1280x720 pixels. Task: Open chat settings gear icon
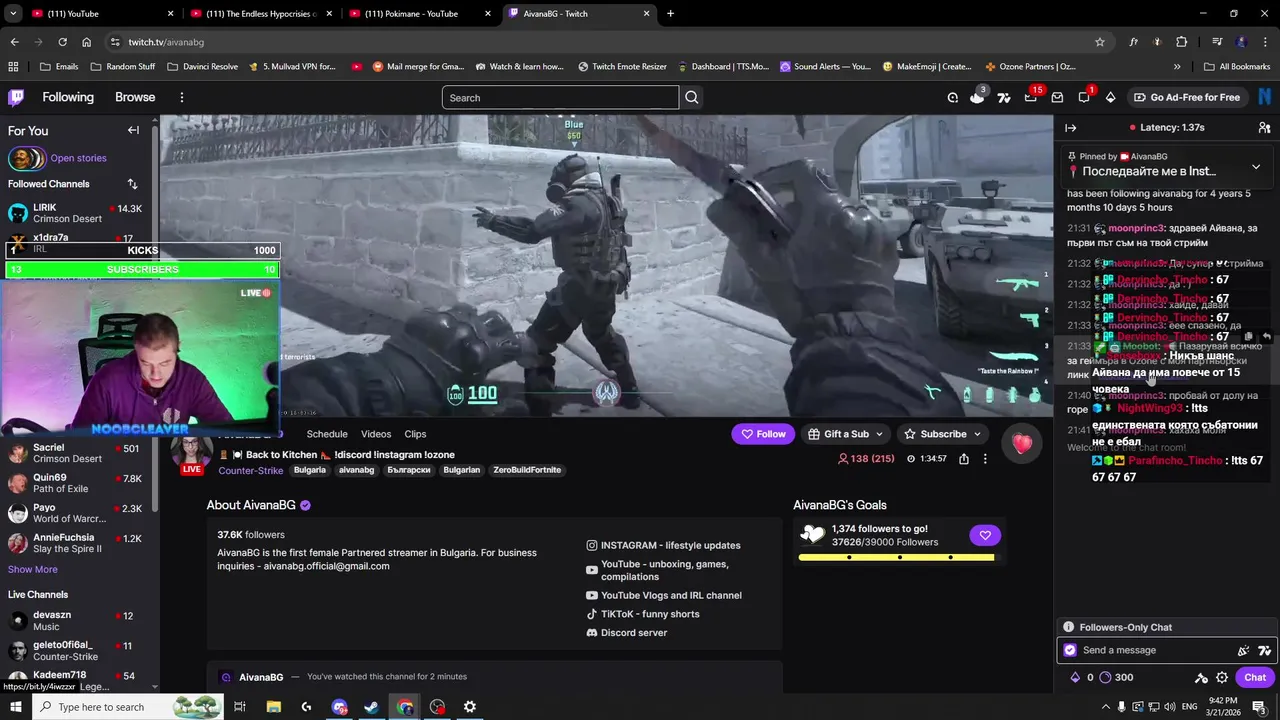coord(1222,677)
